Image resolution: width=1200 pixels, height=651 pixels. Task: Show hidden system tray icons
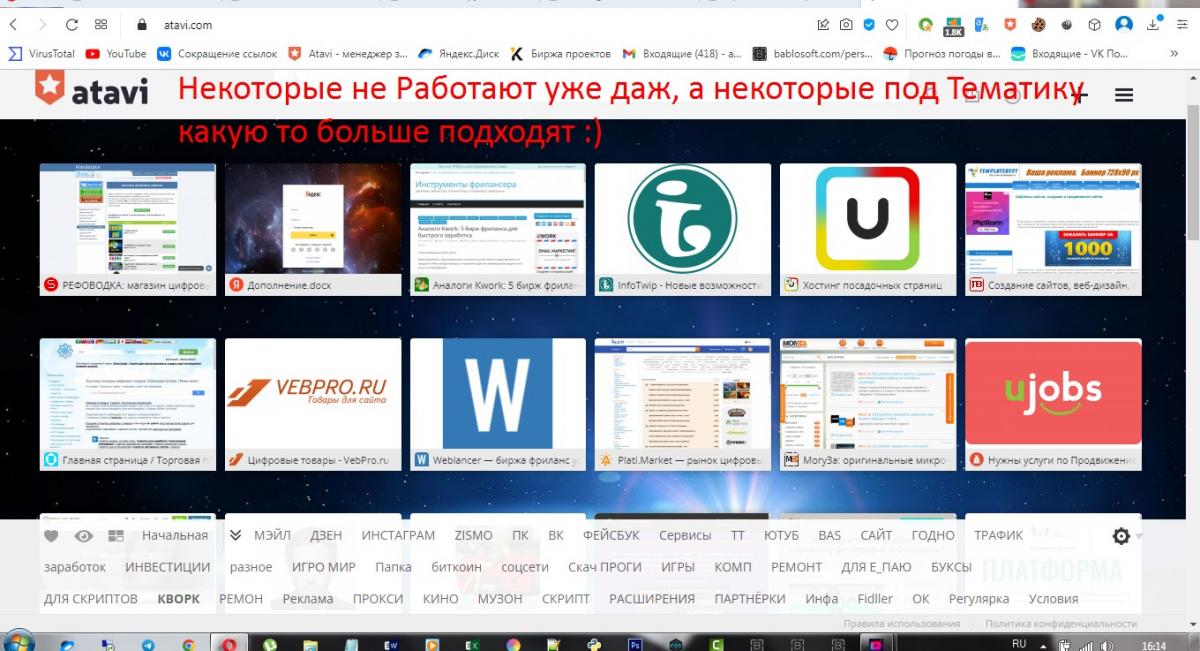1045,645
